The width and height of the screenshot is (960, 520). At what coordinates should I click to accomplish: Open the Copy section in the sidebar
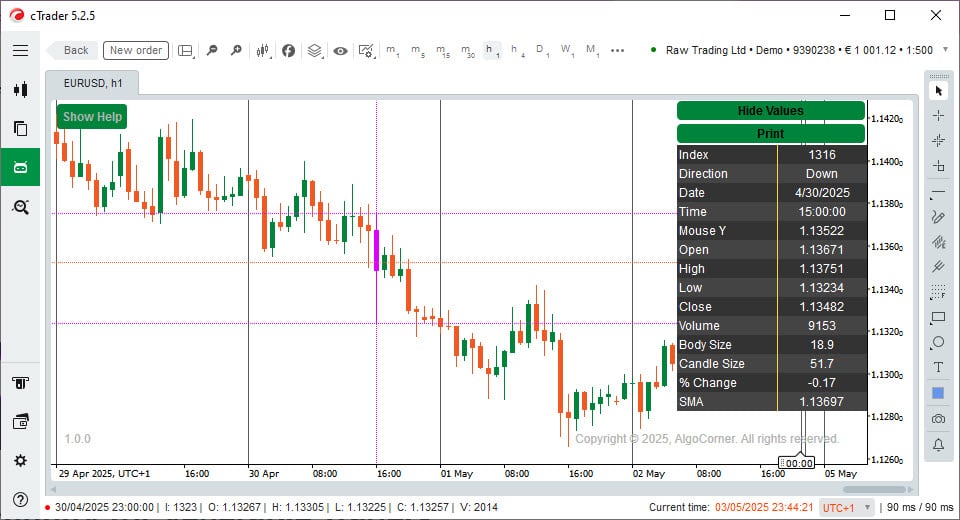[x=20, y=129]
